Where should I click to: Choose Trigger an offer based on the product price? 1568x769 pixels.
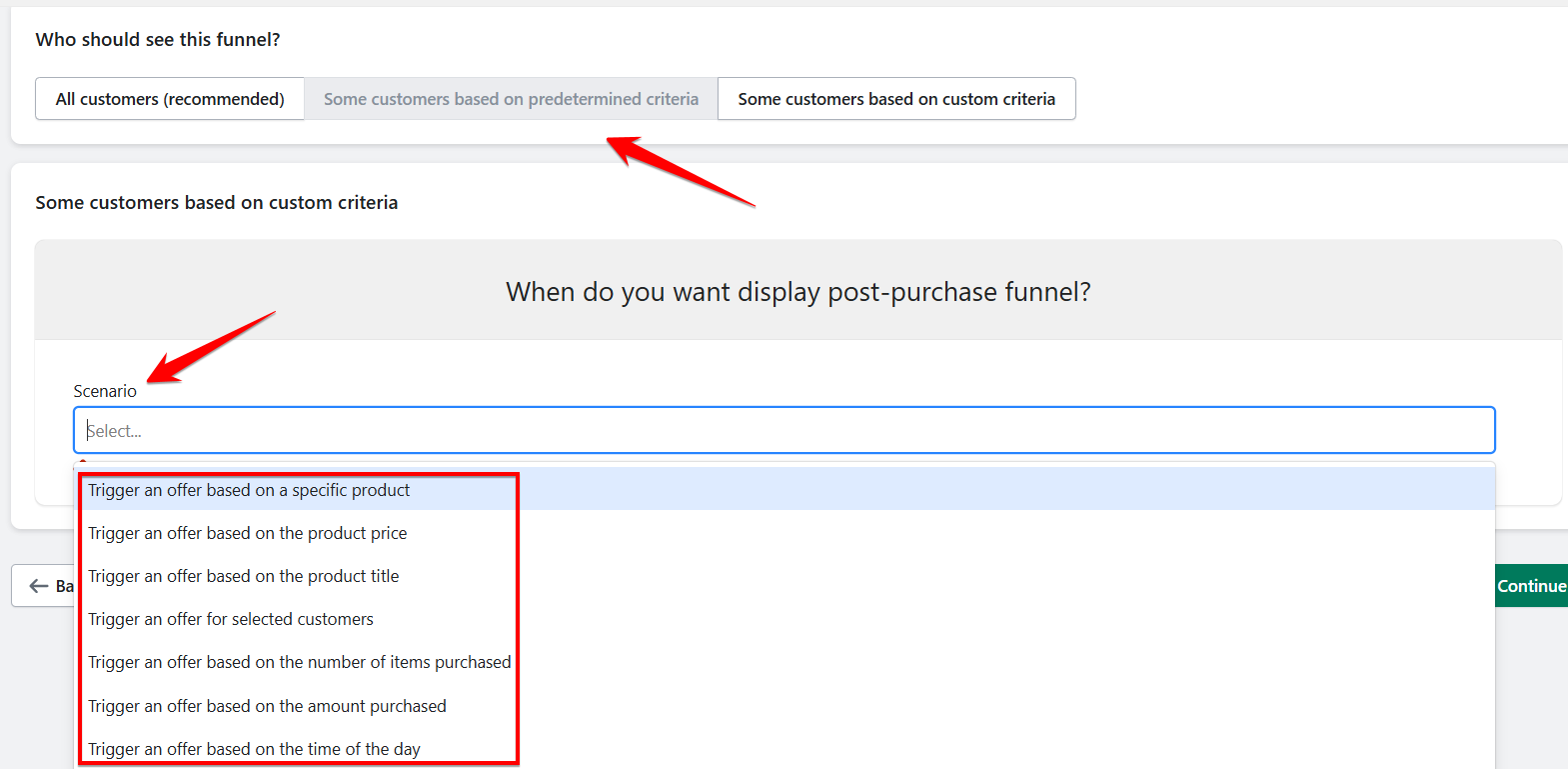(248, 533)
